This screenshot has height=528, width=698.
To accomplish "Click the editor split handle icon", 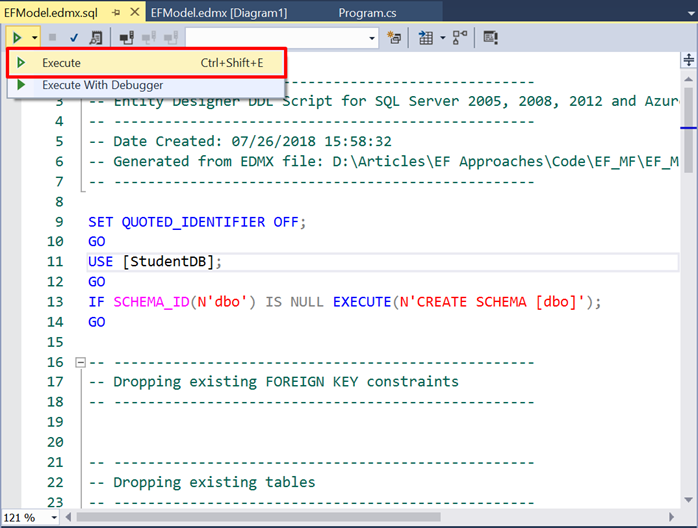I will [689, 60].
